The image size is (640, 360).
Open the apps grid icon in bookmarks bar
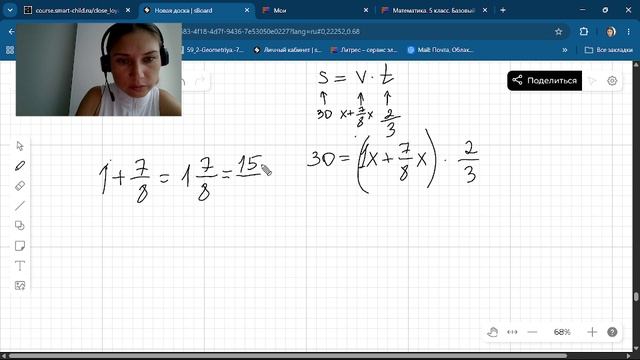(x=10, y=50)
